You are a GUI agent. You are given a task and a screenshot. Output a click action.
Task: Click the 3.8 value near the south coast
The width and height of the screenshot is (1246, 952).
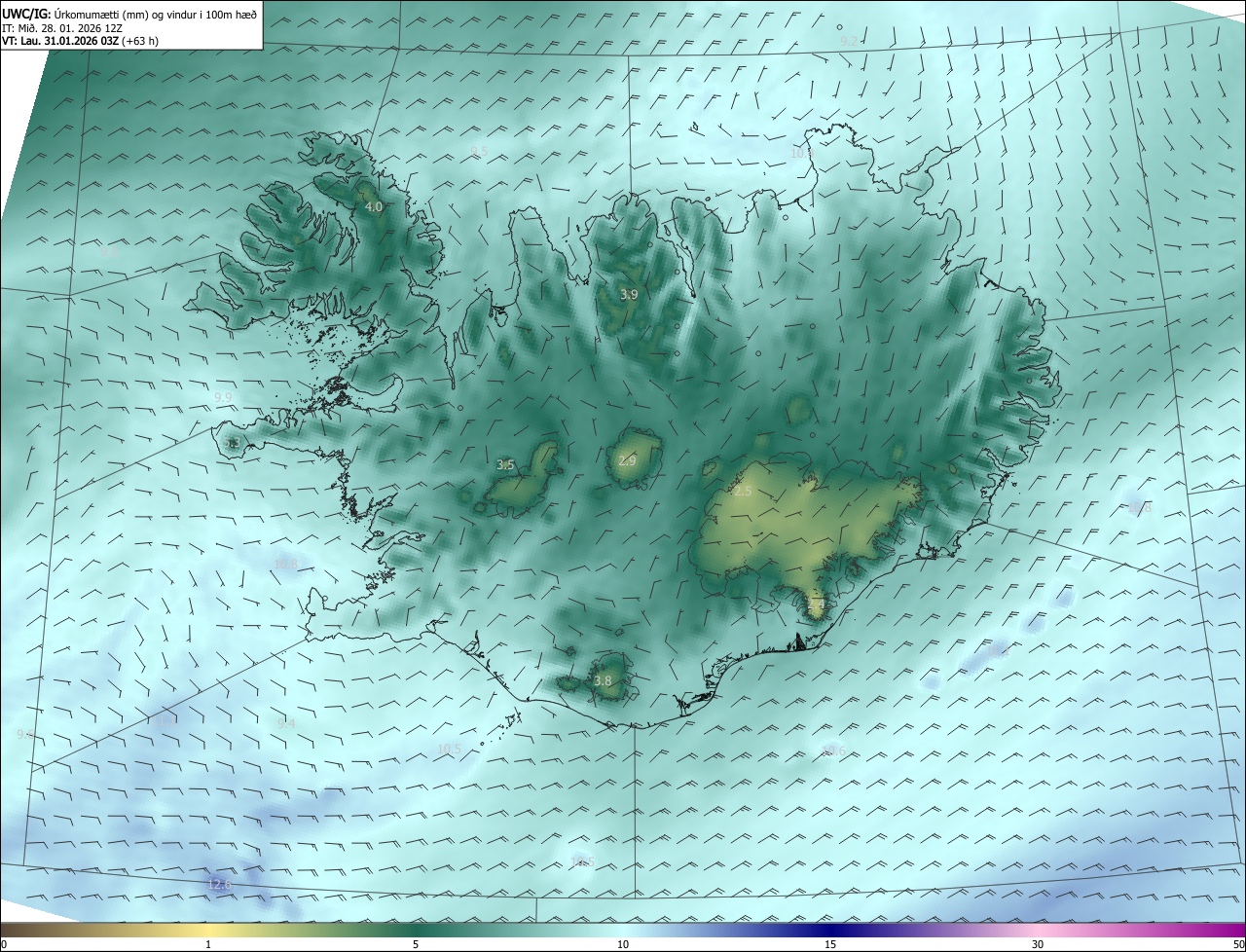click(603, 681)
